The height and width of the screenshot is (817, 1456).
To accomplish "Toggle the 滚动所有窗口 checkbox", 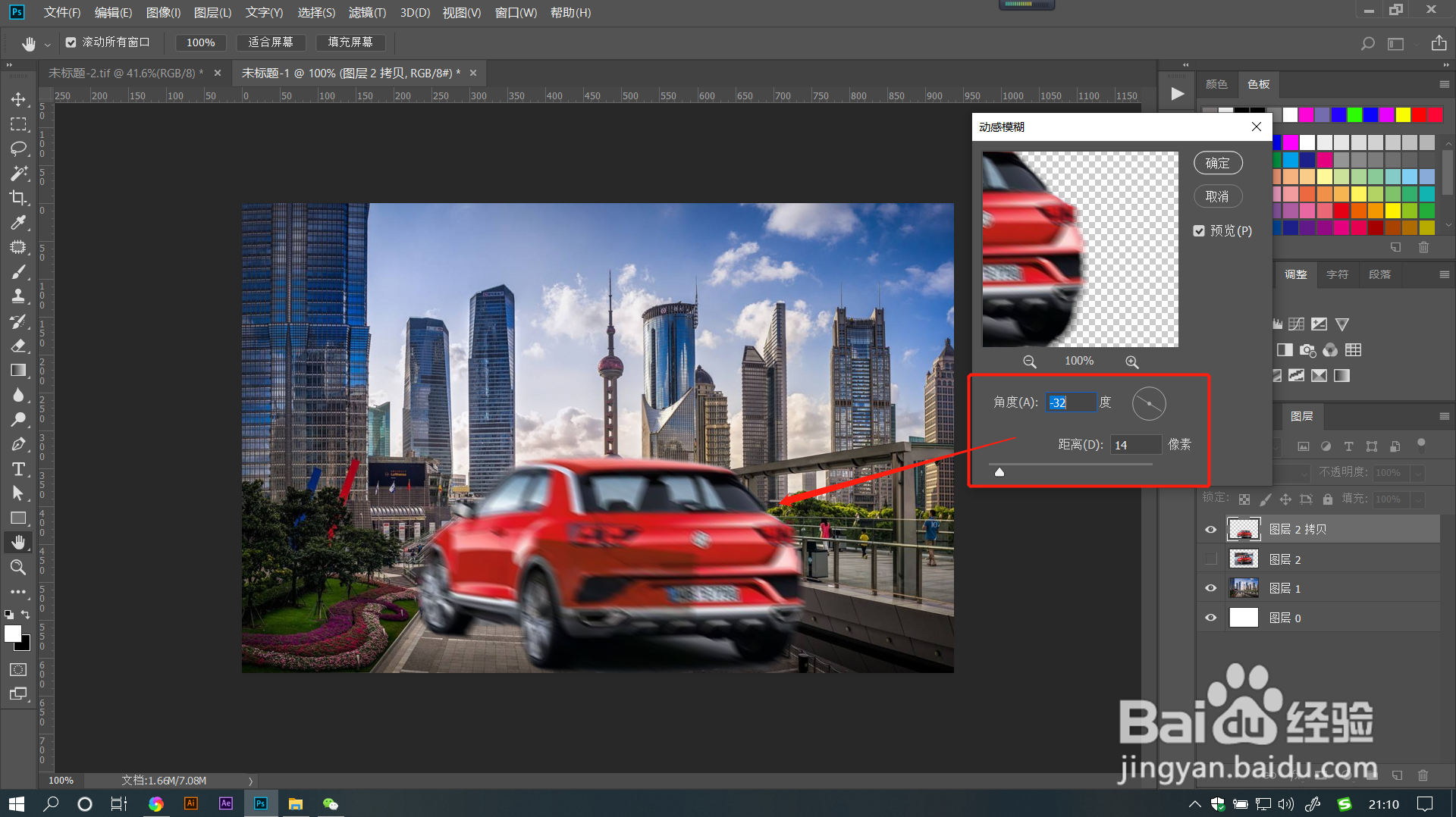I will coord(71,42).
